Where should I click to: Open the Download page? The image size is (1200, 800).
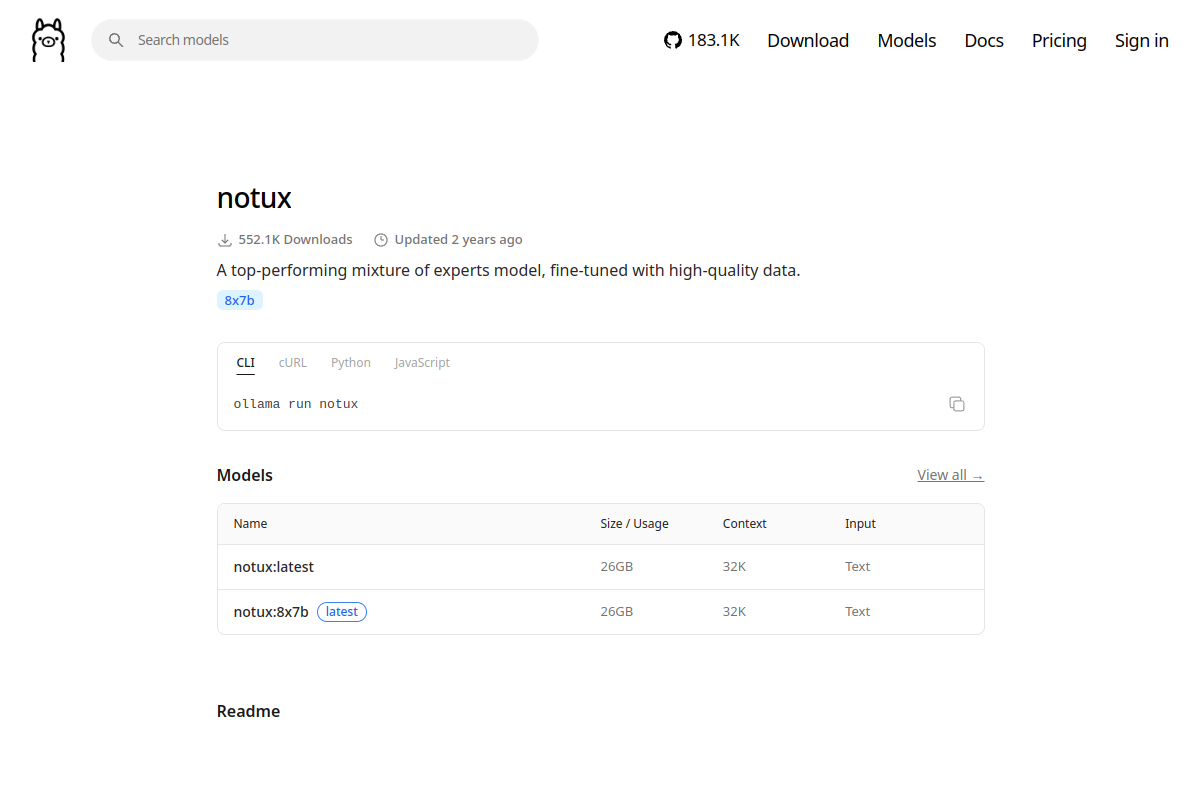click(808, 40)
